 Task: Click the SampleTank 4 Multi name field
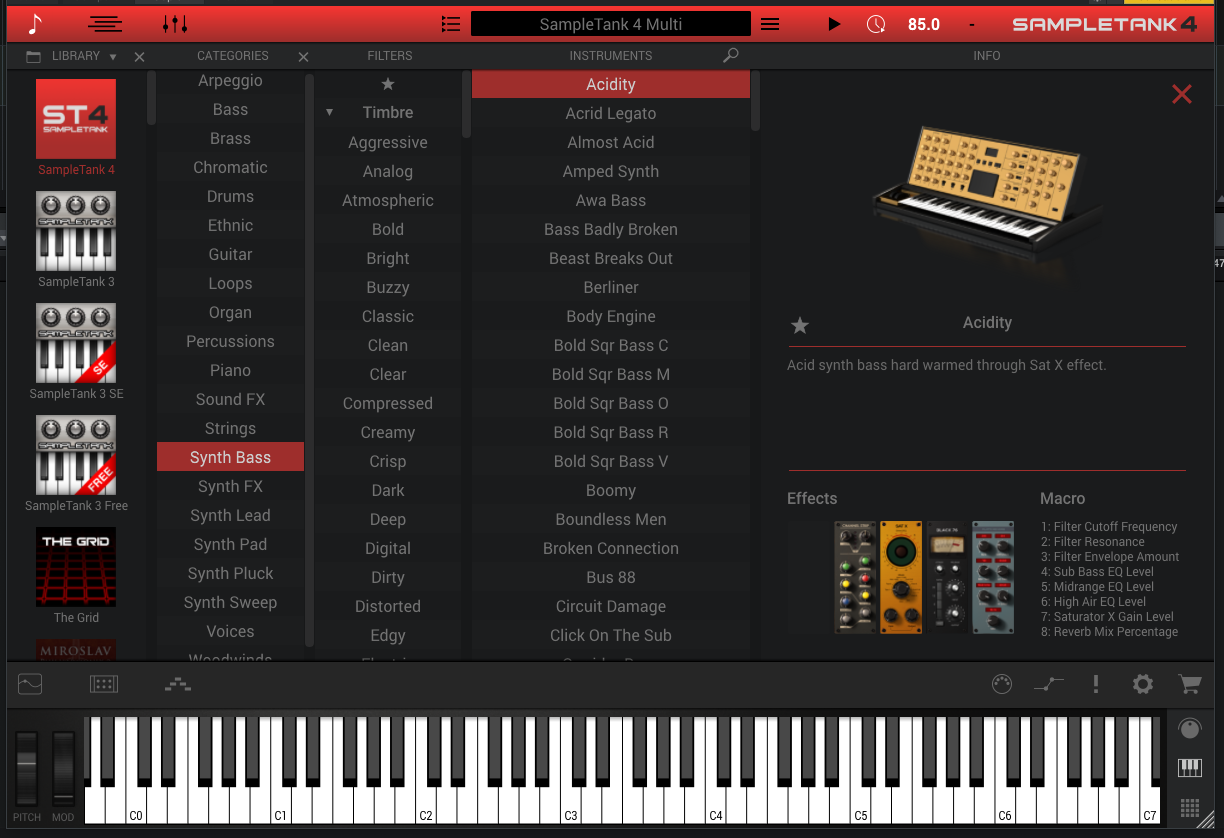click(611, 24)
